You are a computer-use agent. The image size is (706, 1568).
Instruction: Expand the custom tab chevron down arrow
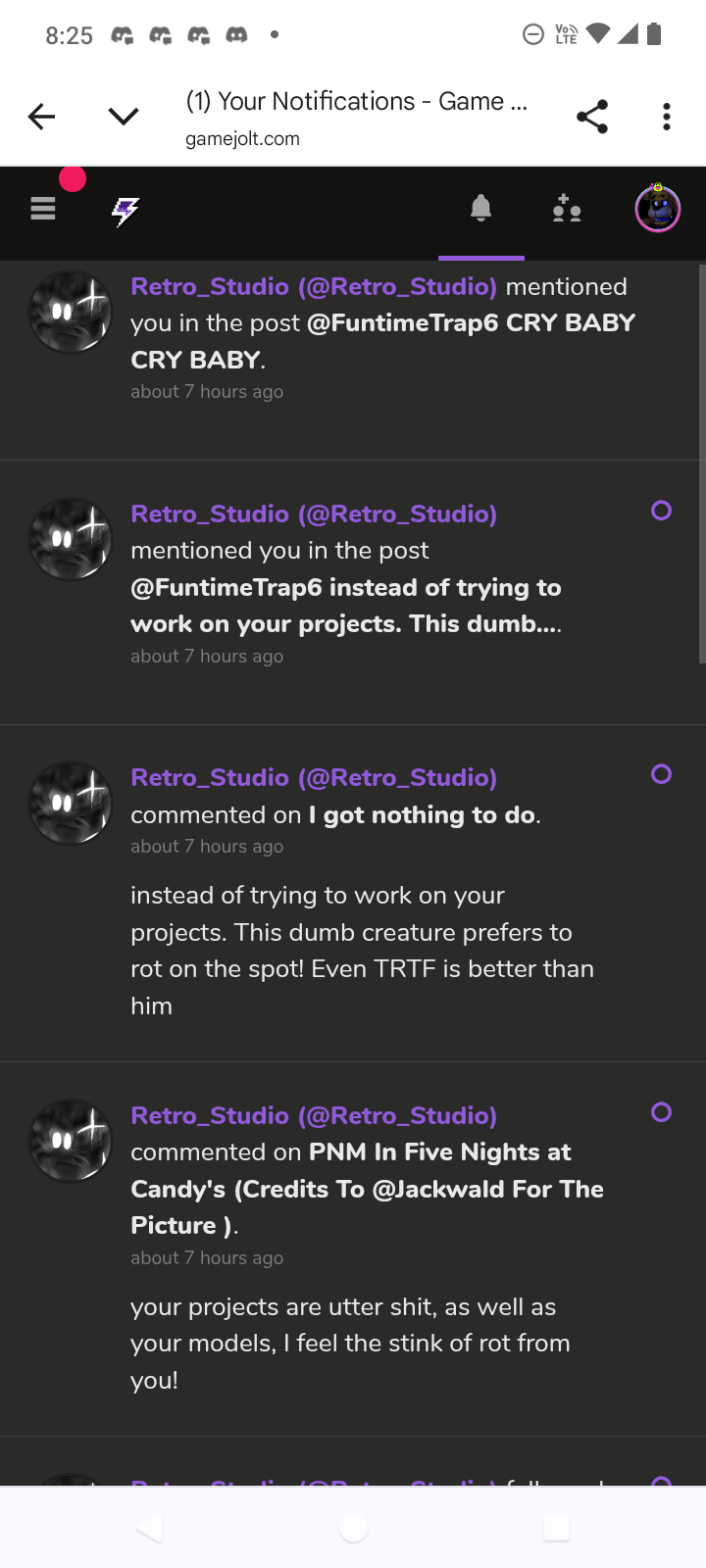click(124, 117)
